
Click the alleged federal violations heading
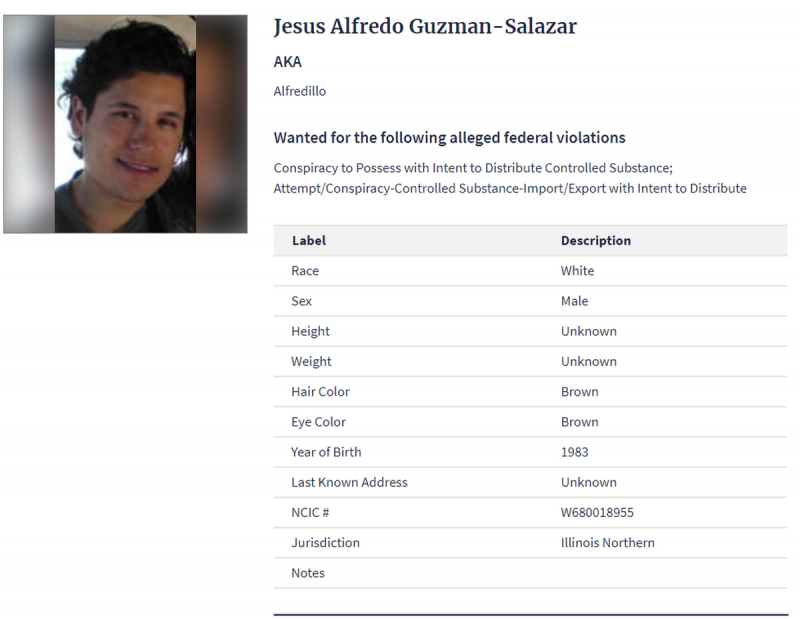point(450,138)
